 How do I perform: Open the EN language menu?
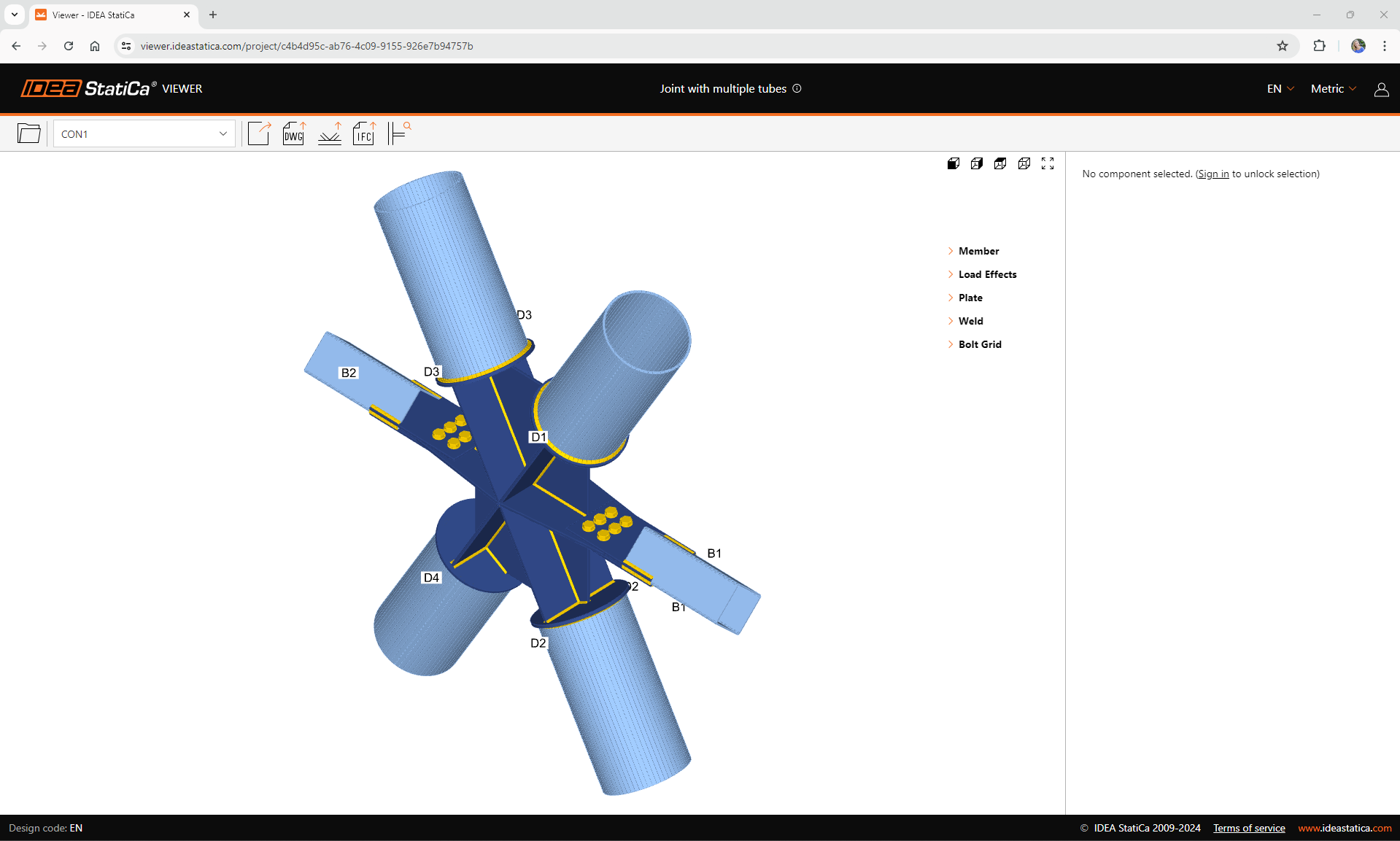(1278, 88)
